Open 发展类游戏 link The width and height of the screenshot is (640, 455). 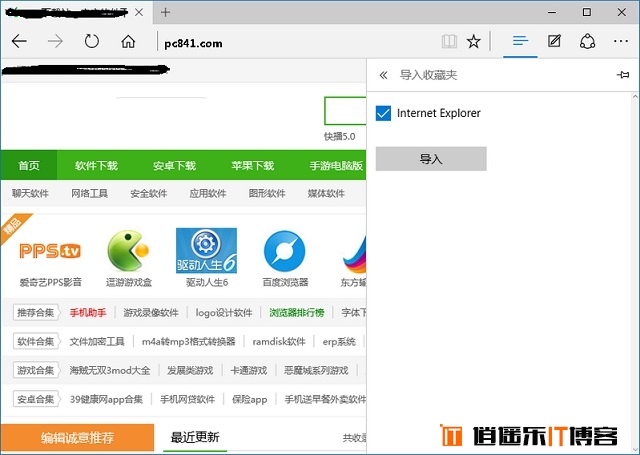coord(190,370)
